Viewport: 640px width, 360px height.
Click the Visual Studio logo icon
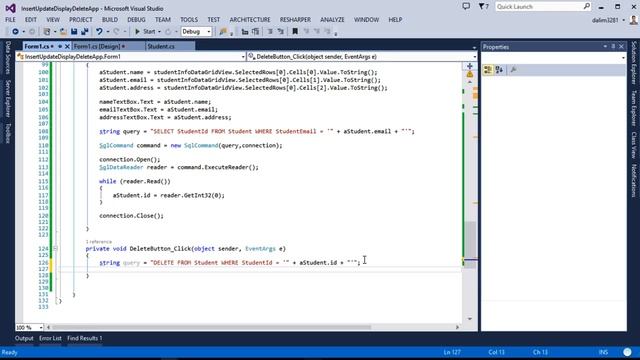[x=10, y=8]
